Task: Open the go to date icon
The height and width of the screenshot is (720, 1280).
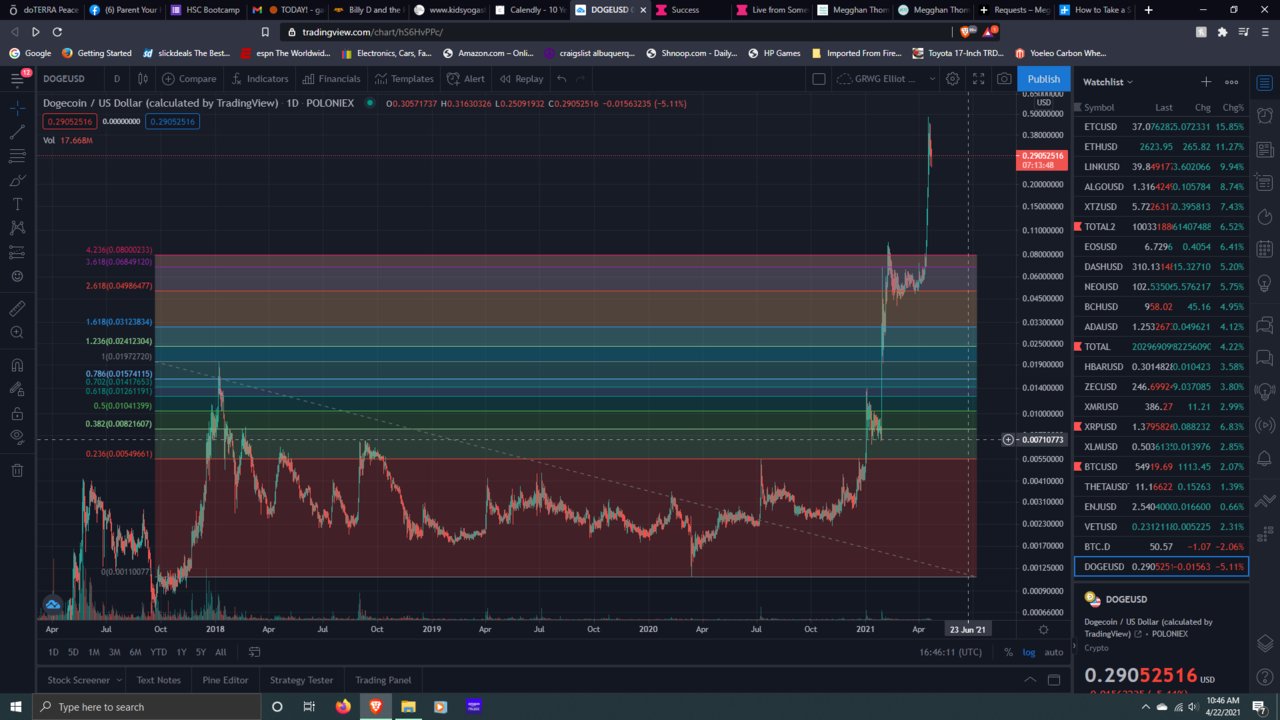Action: click(x=254, y=652)
